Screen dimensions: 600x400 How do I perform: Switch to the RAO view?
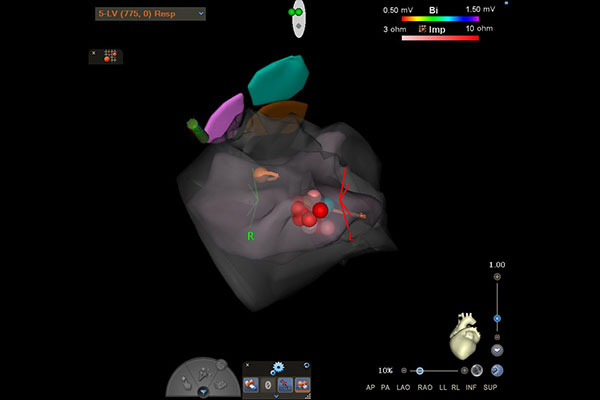coord(423,385)
